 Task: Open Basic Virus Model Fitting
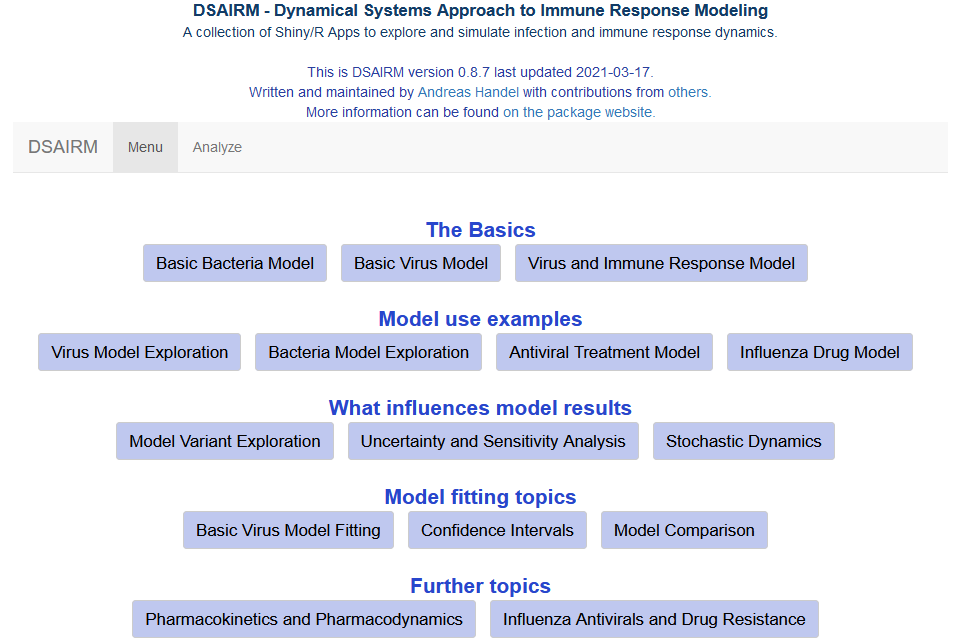(288, 530)
